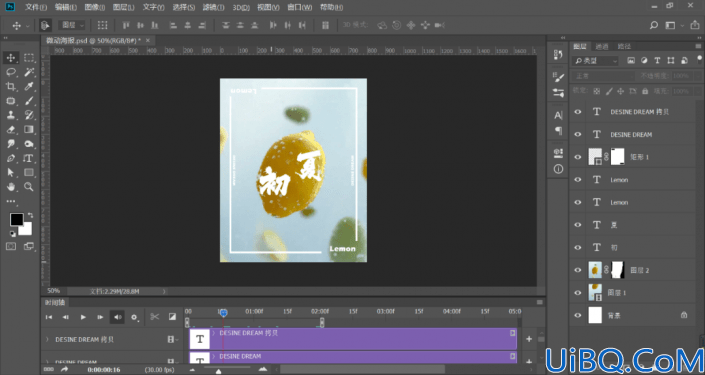The width and height of the screenshot is (705, 375).
Task: Click the timeline zoom slider
Action: pos(219,371)
